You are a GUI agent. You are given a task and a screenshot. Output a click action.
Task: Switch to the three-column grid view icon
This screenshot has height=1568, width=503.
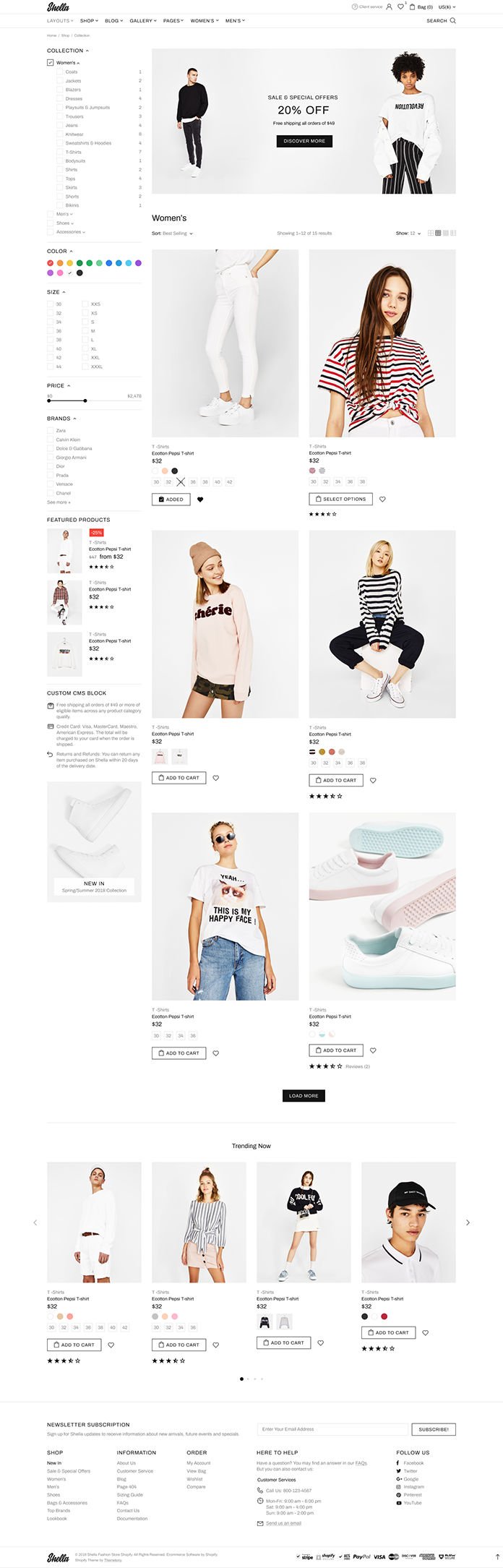pyautogui.click(x=438, y=234)
